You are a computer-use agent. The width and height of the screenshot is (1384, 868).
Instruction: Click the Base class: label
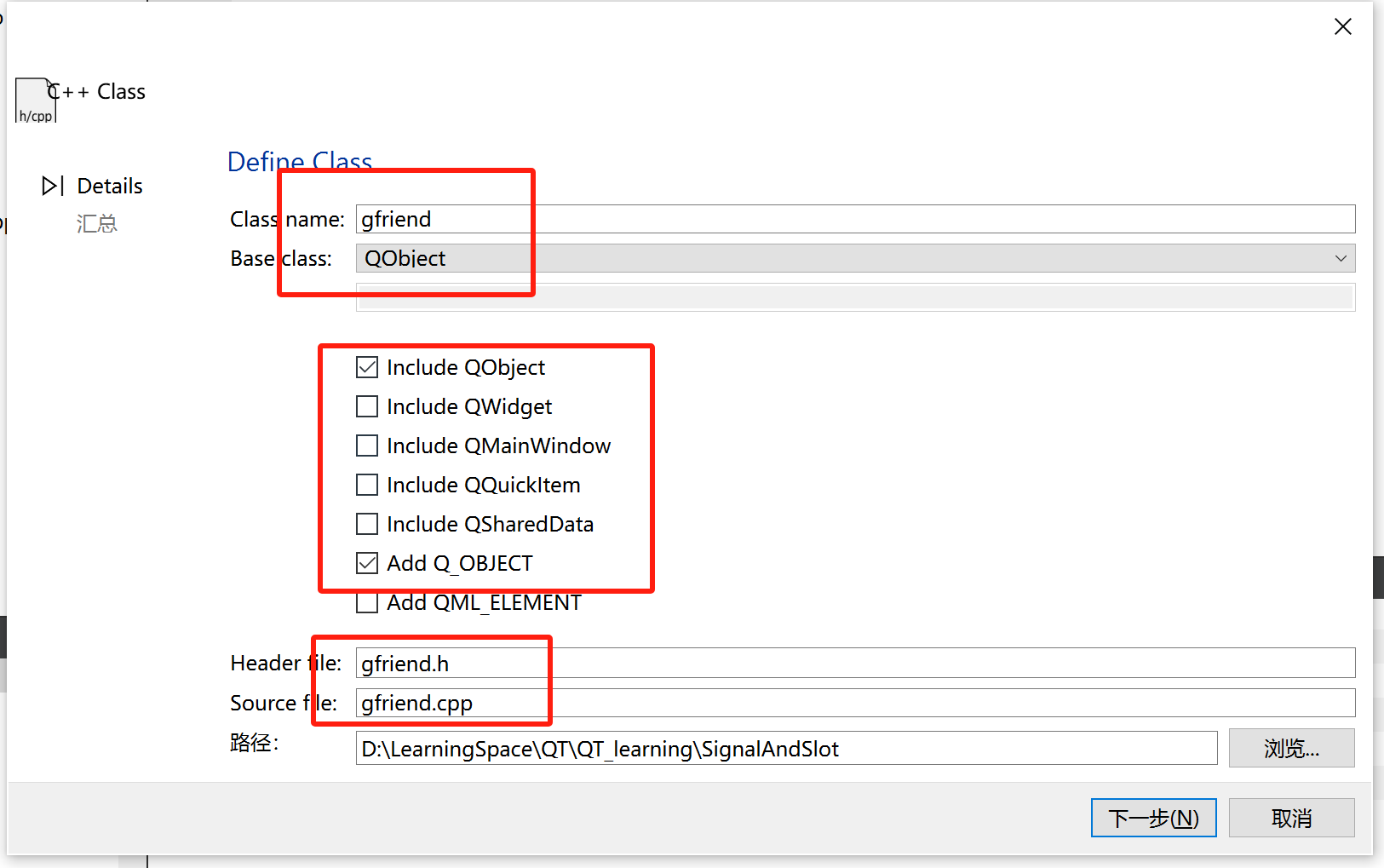point(281,258)
